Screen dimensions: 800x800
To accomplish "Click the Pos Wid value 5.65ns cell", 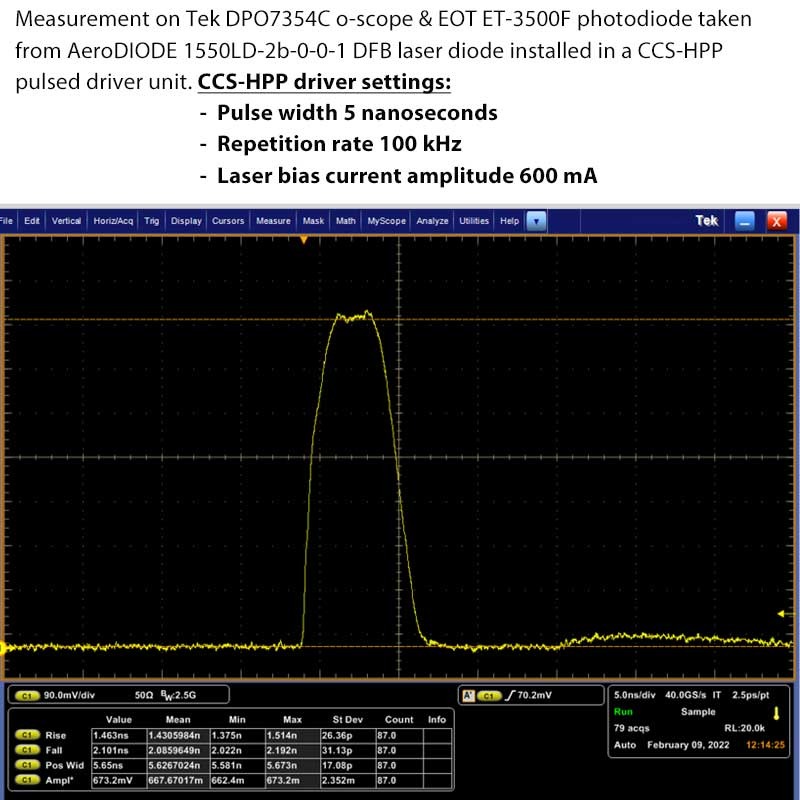I will [x=119, y=765].
